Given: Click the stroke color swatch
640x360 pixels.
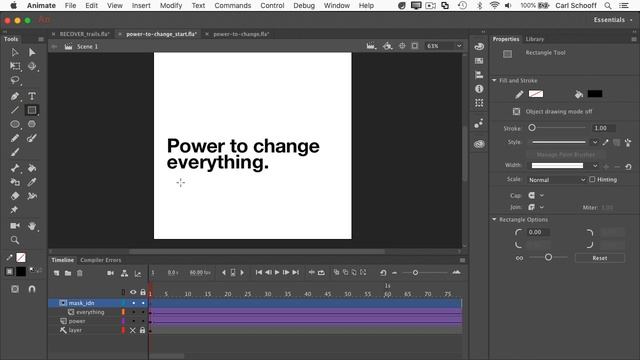Looking at the screenshot, I should (536, 94).
